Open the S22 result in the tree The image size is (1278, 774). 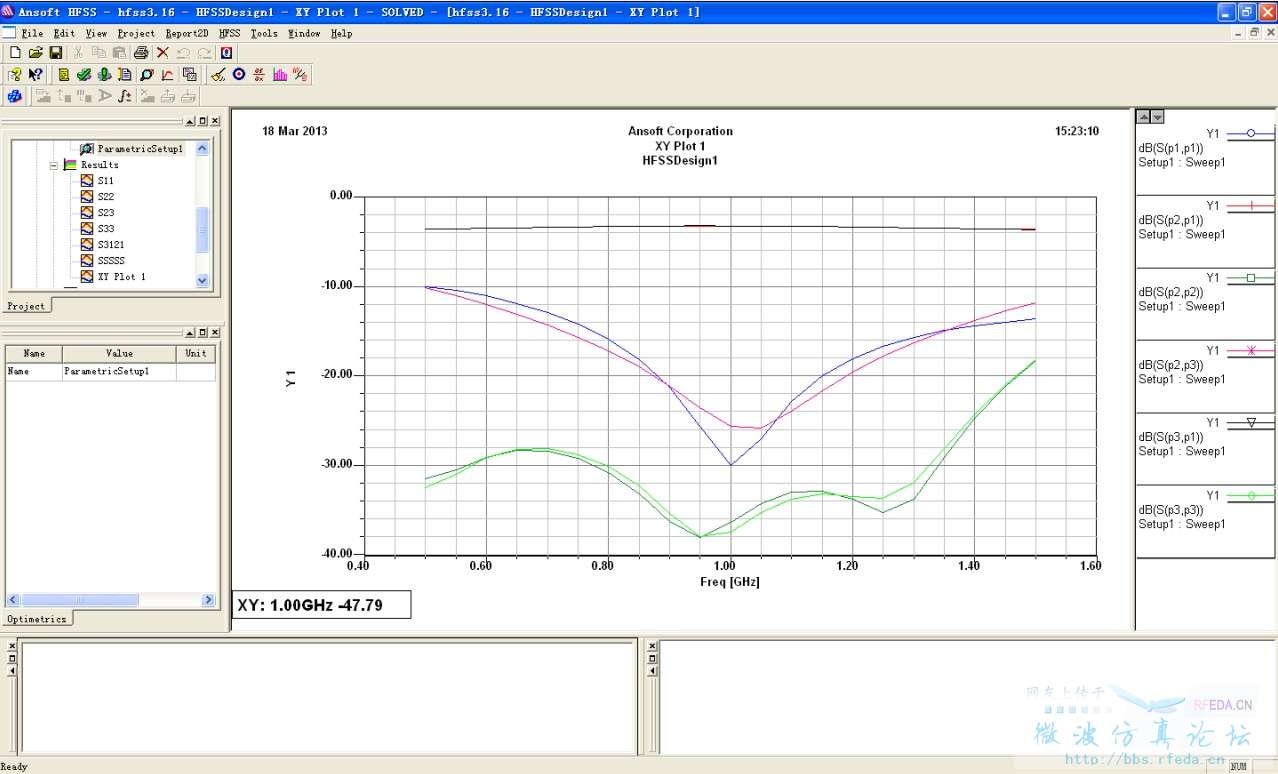click(106, 197)
